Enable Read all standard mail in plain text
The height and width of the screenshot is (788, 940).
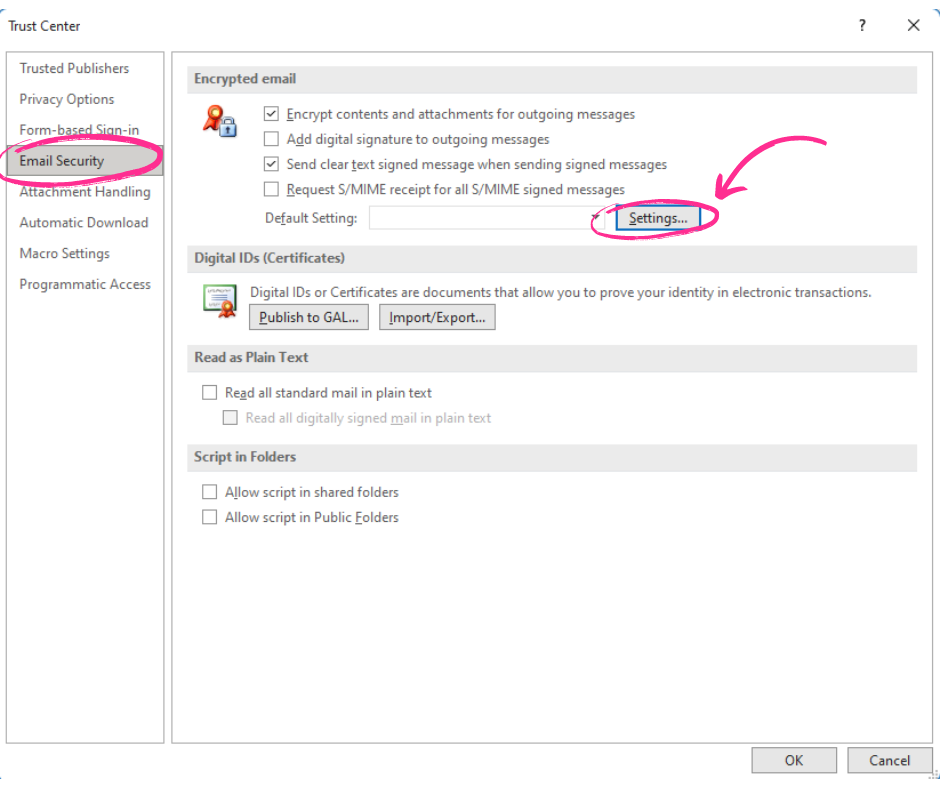point(209,392)
